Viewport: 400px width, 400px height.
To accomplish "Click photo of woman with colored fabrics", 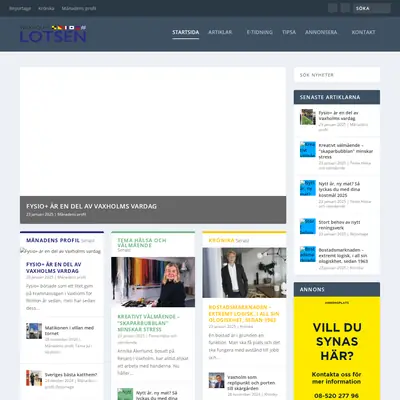I will tap(153, 282).
